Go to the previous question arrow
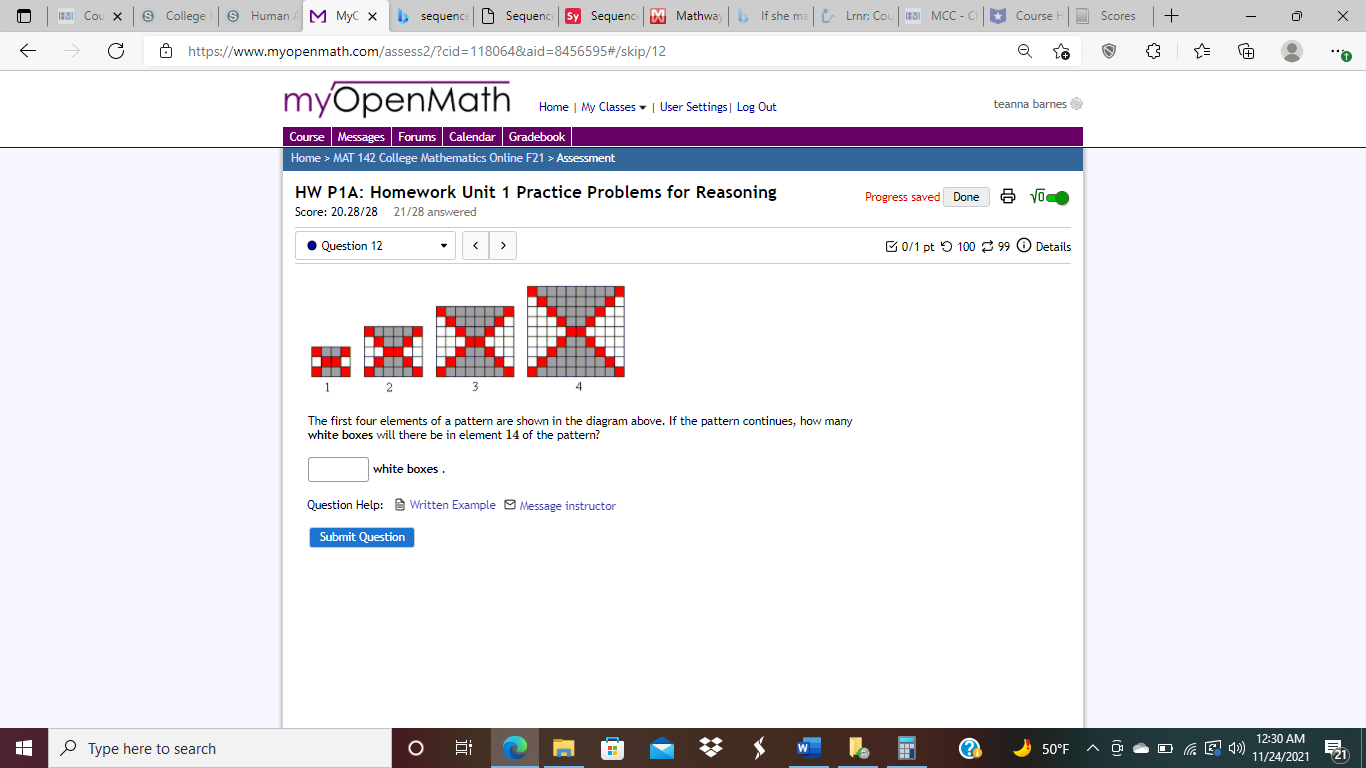The width and height of the screenshot is (1366, 768). 476,246
